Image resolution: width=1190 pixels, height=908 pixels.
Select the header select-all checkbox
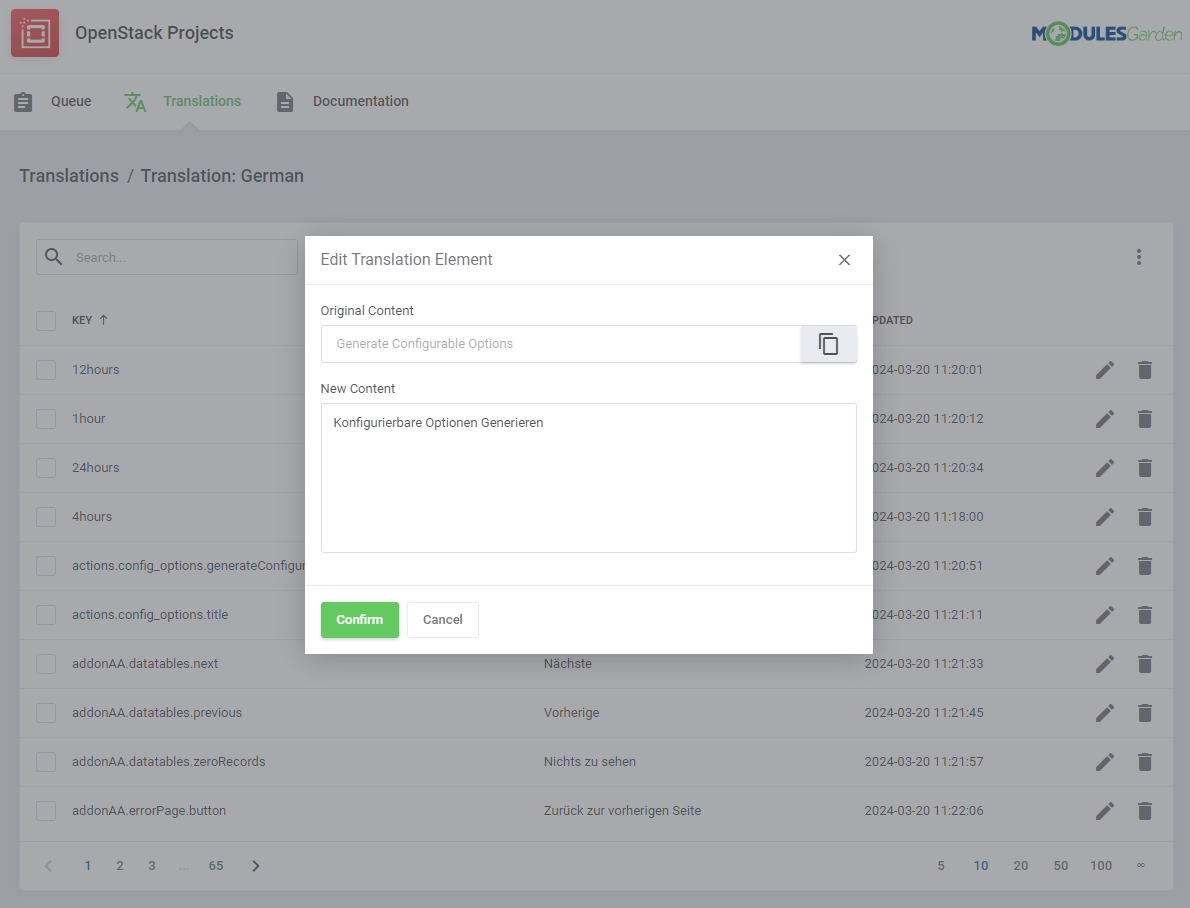pos(45,320)
